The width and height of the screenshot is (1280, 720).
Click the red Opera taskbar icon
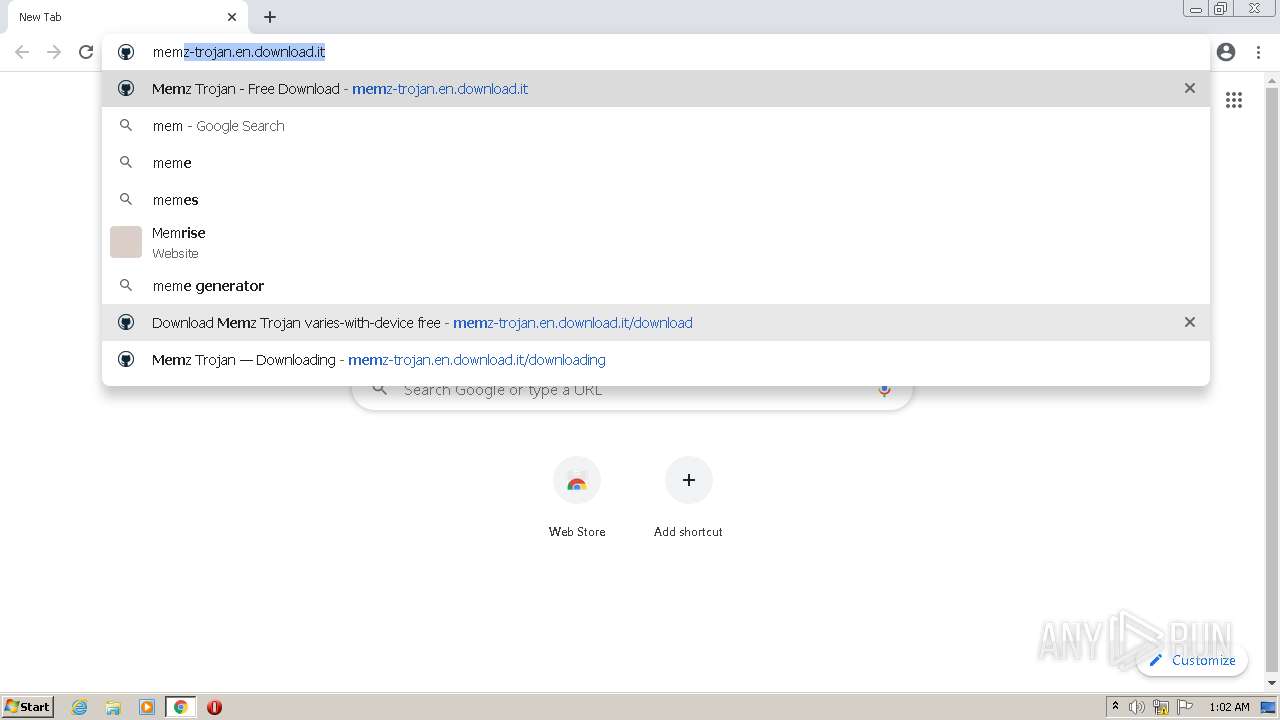214,707
